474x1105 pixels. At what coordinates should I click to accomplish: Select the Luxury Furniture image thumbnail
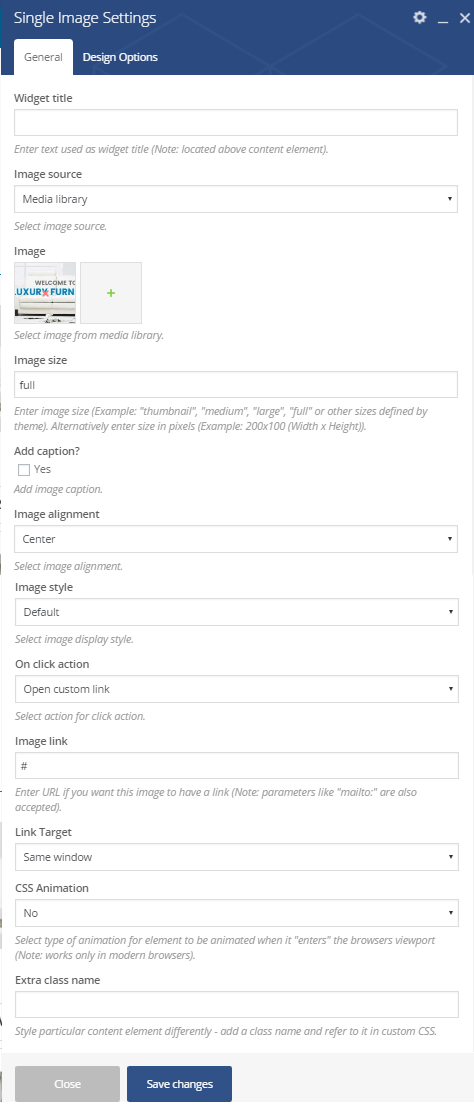tap(45, 292)
